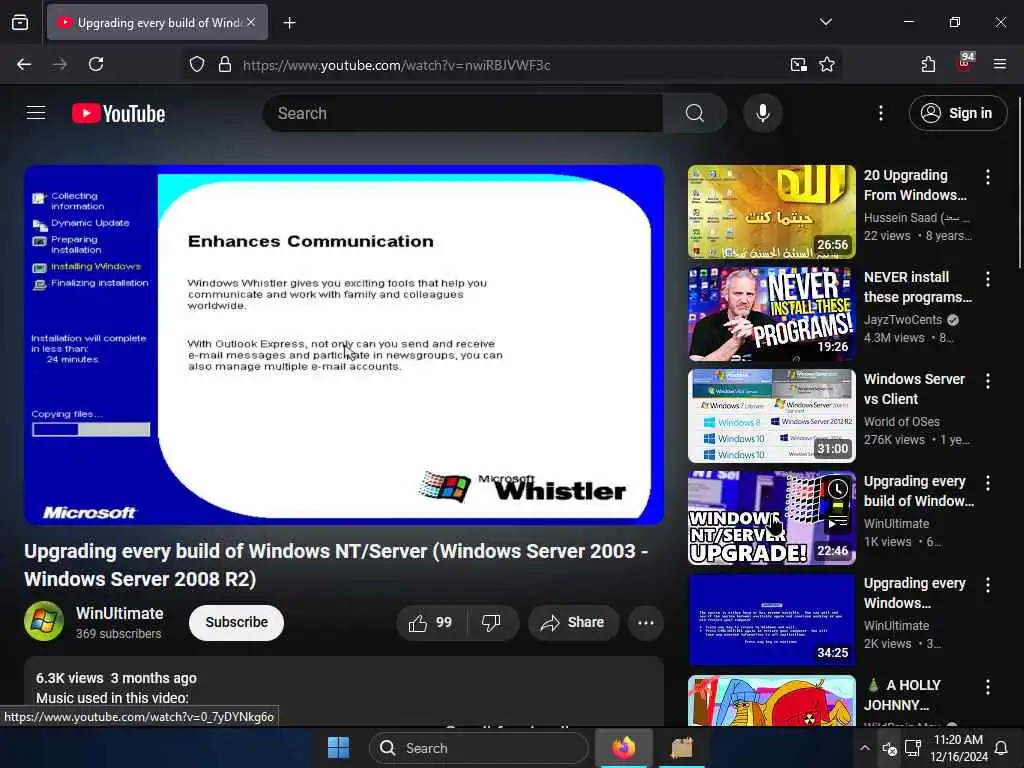Open the 20 Upgrading From Windows thumbnail
The height and width of the screenshot is (768, 1024).
tap(771, 212)
